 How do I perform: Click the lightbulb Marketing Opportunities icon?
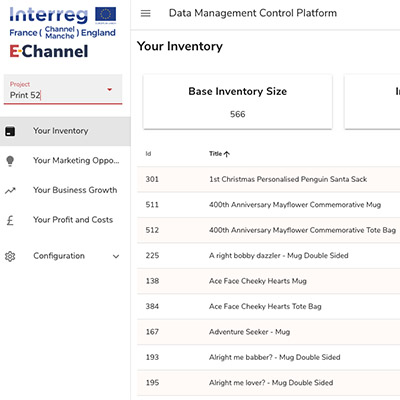pyautogui.click(x=10, y=161)
